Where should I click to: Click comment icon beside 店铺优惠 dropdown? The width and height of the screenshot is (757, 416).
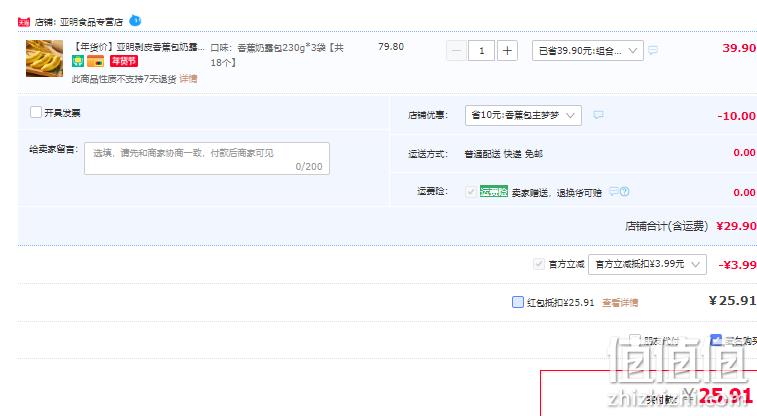coord(598,115)
